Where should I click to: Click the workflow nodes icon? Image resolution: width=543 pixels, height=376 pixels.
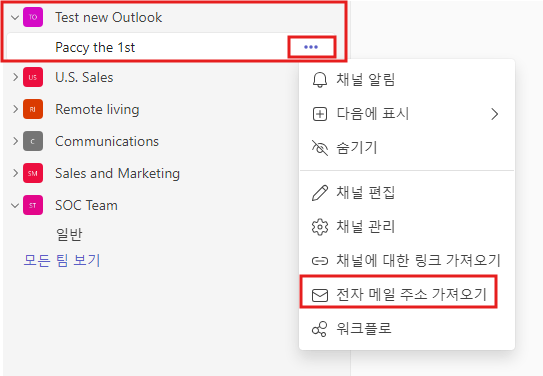tap(320, 329)
